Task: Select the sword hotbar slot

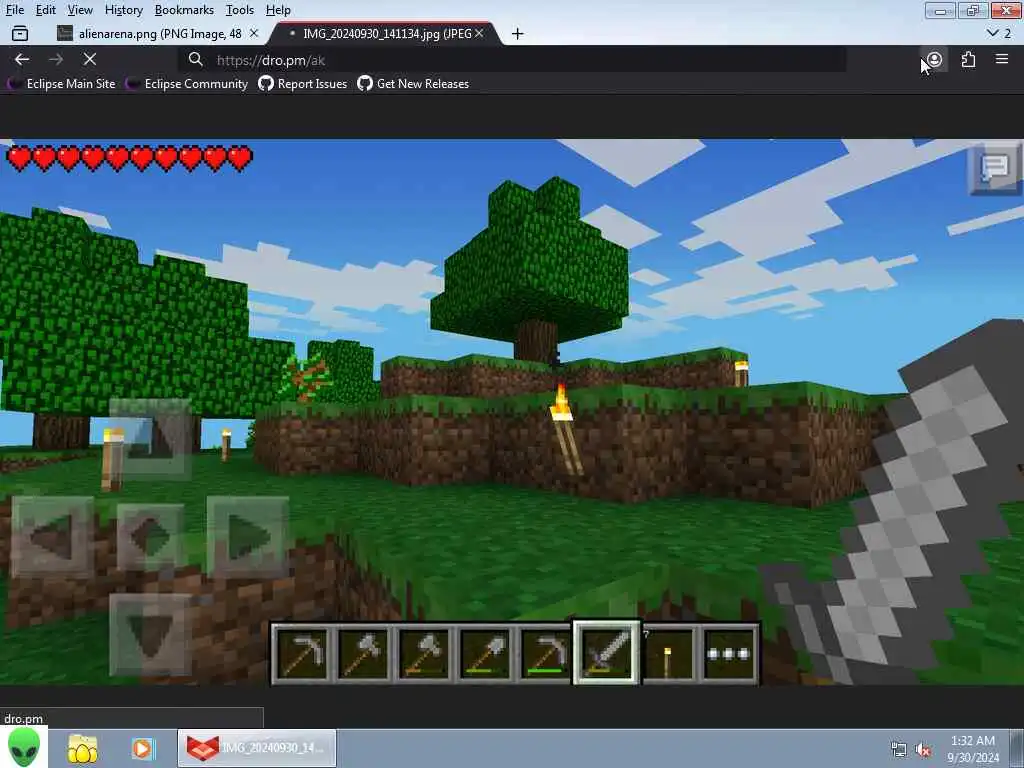Action: (607, 652)
